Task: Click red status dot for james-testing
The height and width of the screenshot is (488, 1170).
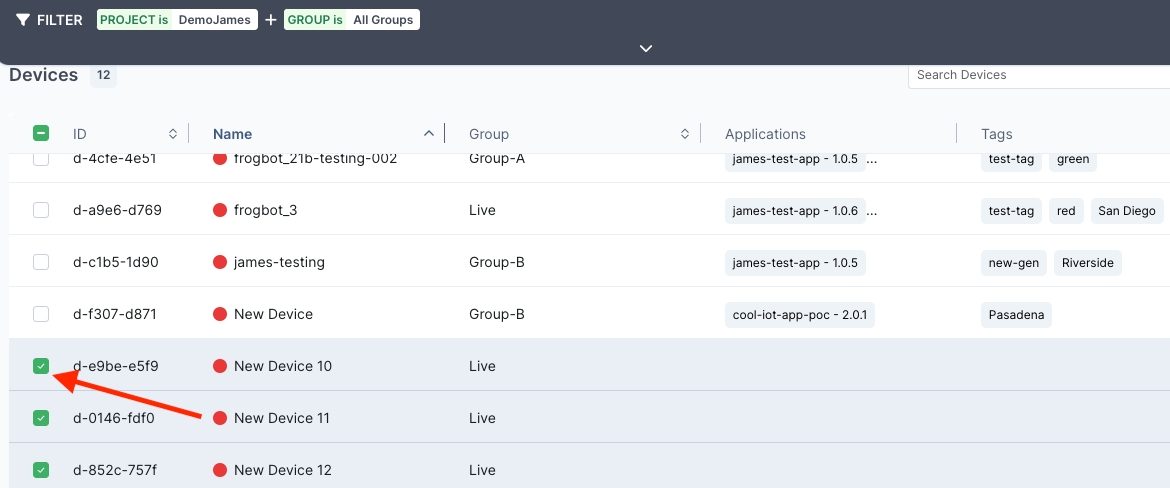Action: click(x=221, y=262)
